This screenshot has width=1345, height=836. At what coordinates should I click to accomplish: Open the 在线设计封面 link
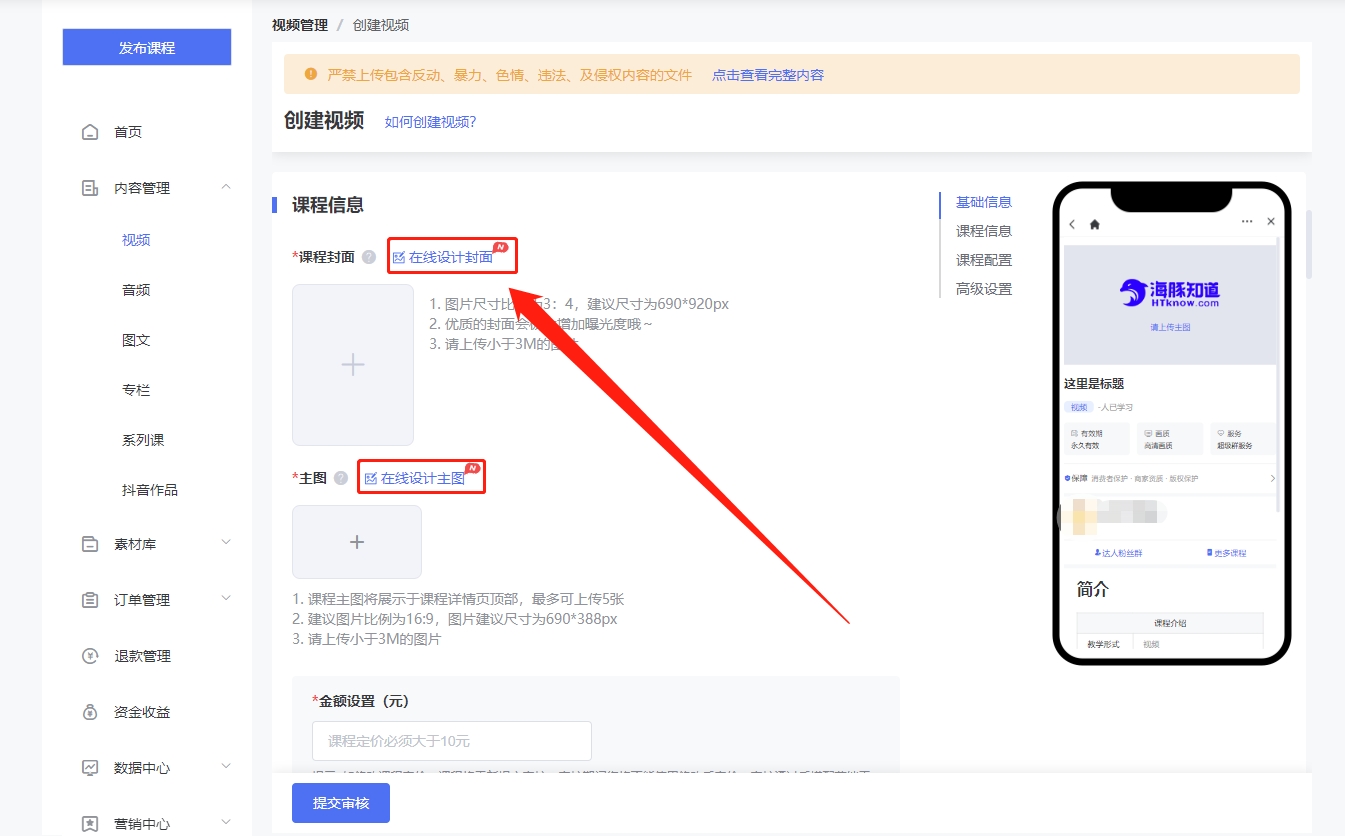click(x=450, y=257)
